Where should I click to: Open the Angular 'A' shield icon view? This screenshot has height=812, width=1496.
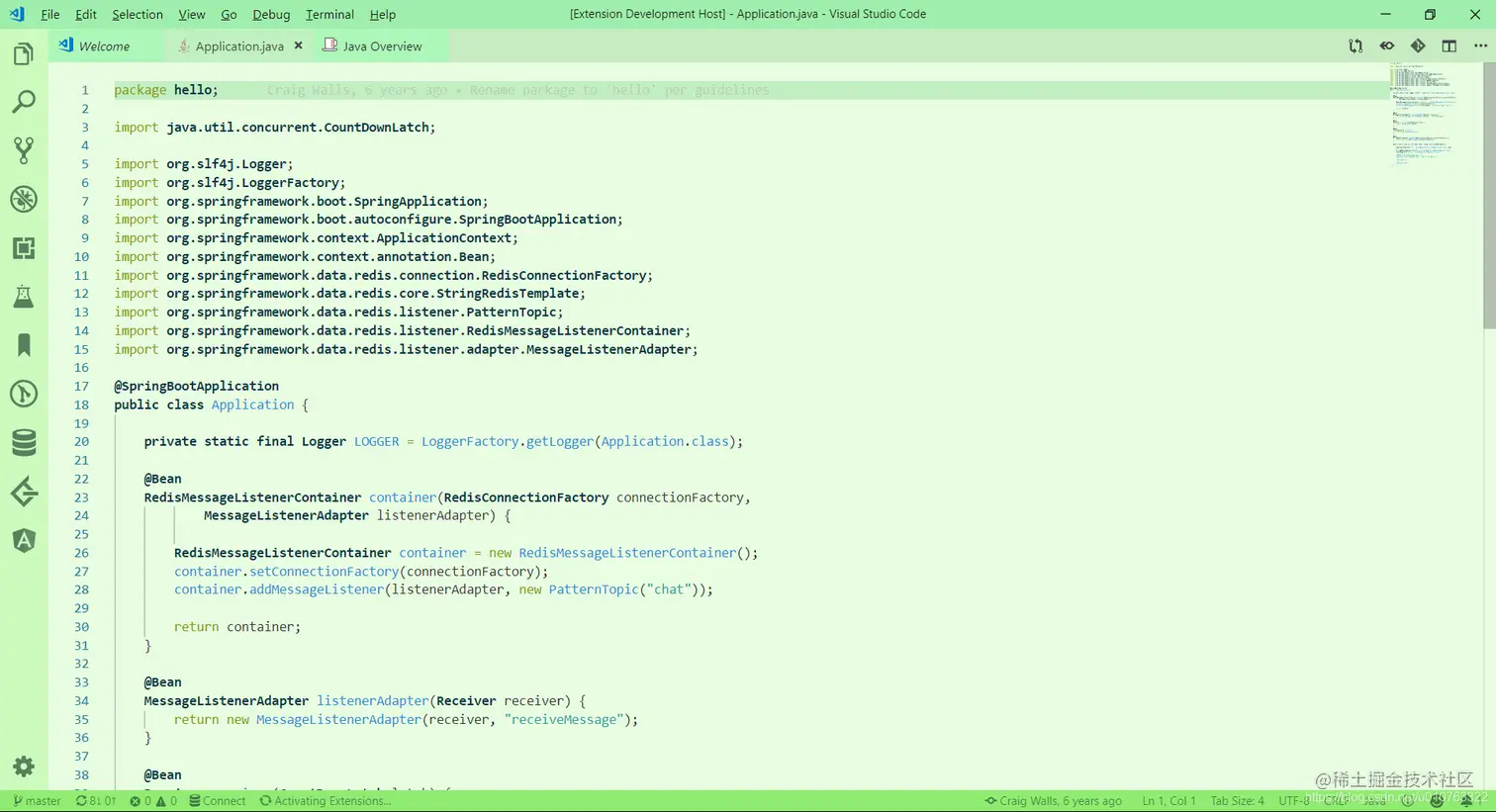tap(24, 540)
